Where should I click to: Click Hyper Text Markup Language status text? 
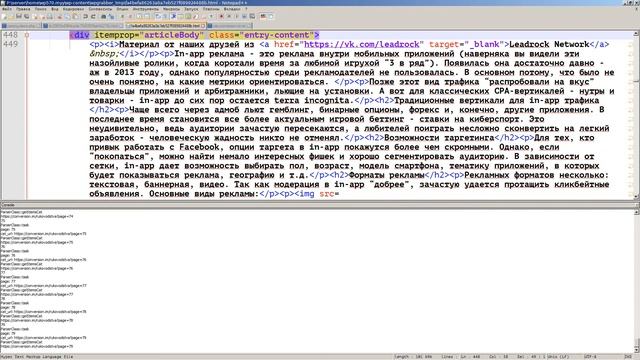(x=37, y=357)
